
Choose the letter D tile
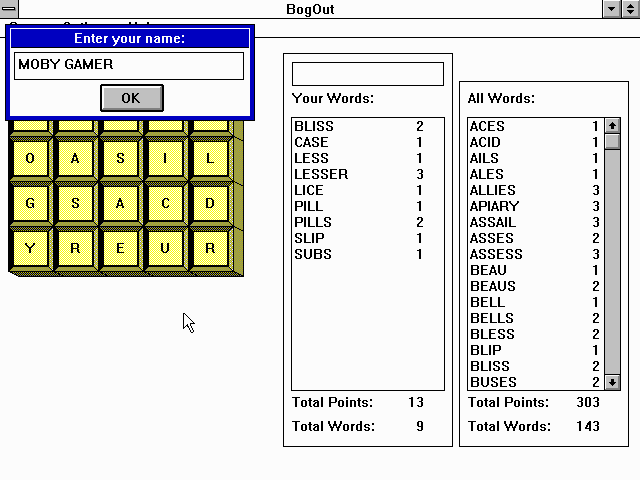tap(210, 203)
